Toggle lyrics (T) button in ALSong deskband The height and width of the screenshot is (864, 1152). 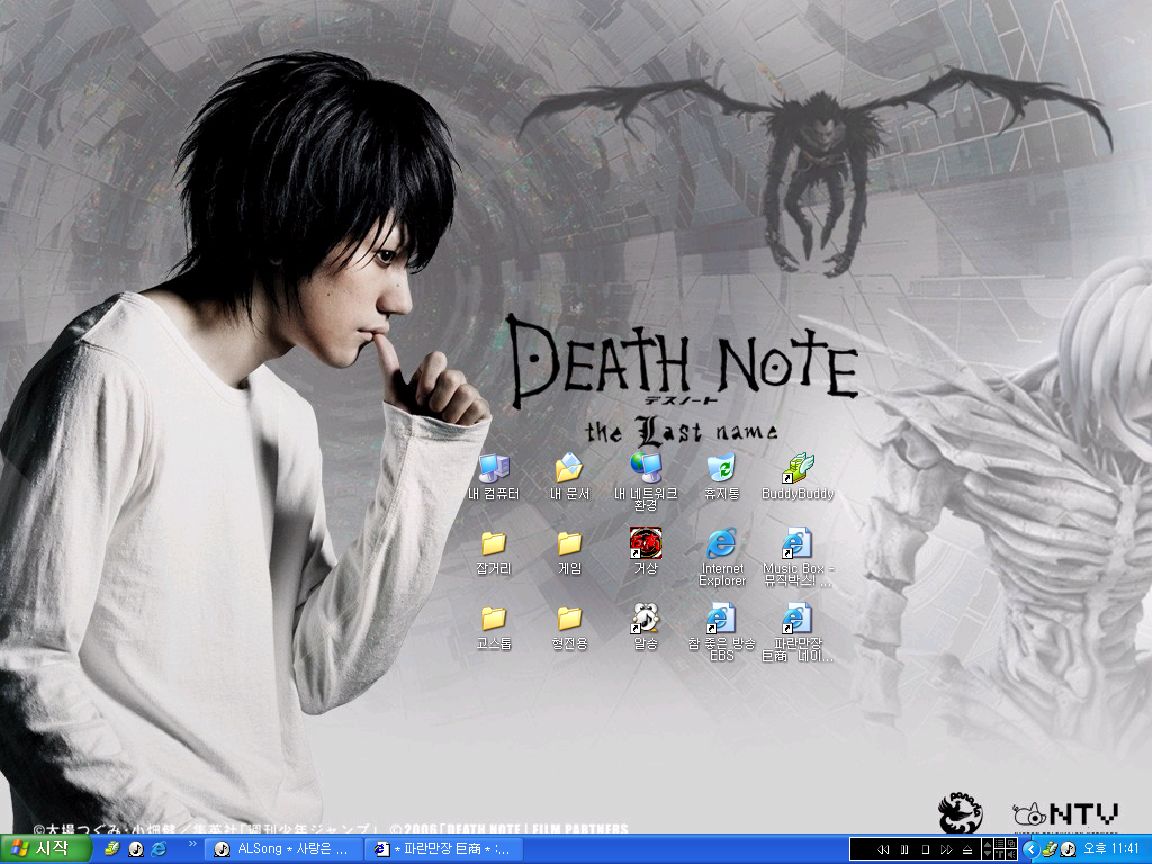click(x=1000, y=854)
